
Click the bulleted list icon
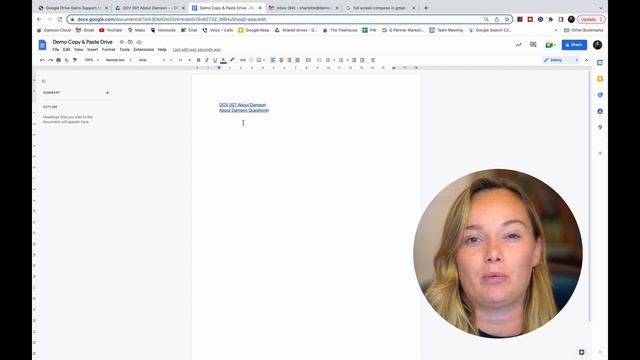pyautogui.click(x=328, y=60)
